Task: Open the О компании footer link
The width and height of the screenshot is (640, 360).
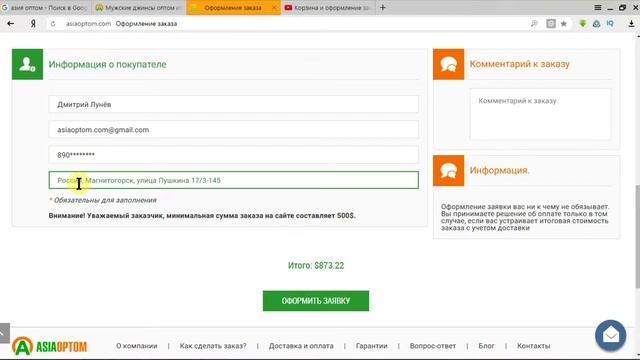Action: [x=137, y=346]
